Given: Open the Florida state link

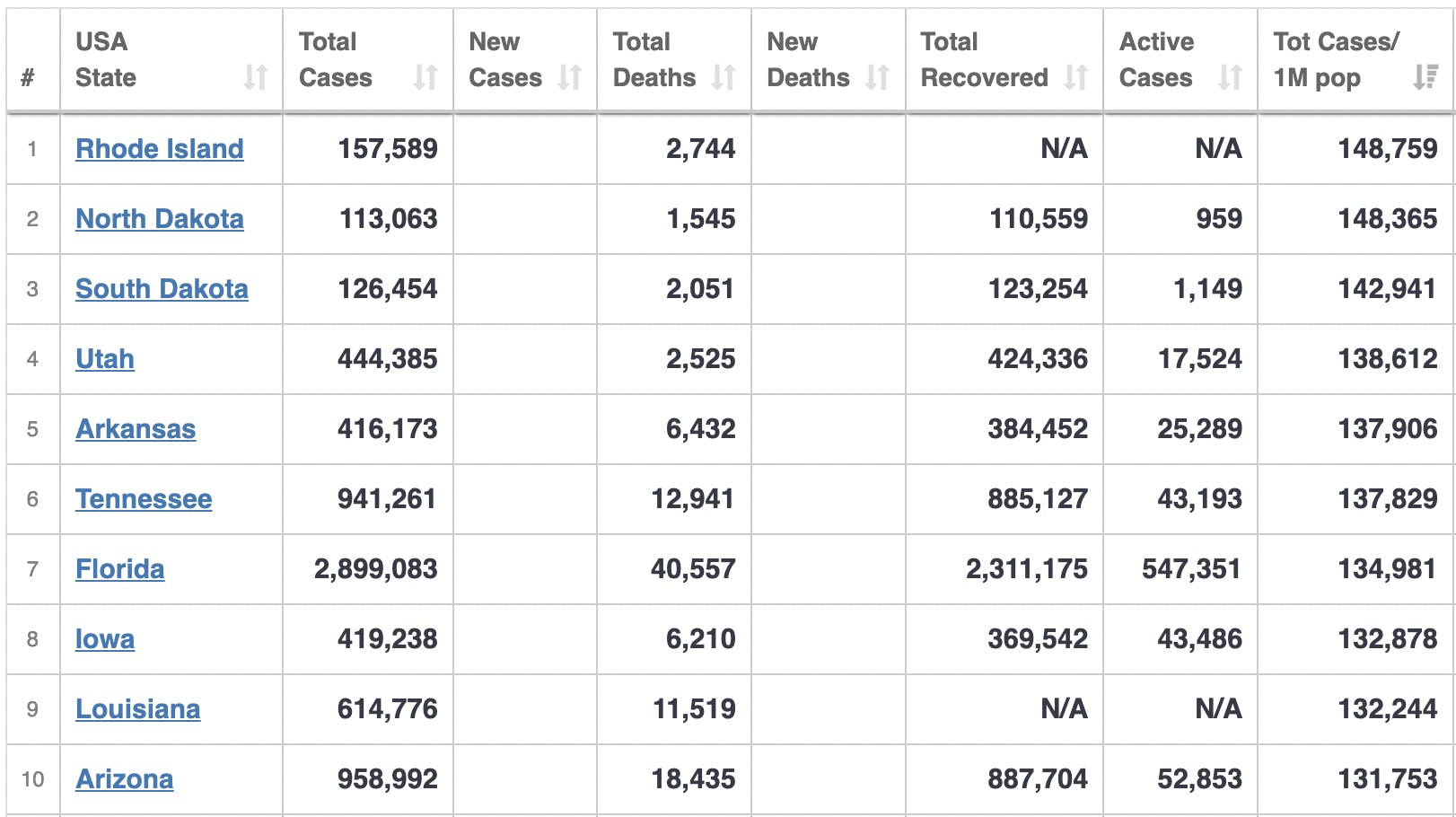Looking at the screenshot, I should (119, 569).
